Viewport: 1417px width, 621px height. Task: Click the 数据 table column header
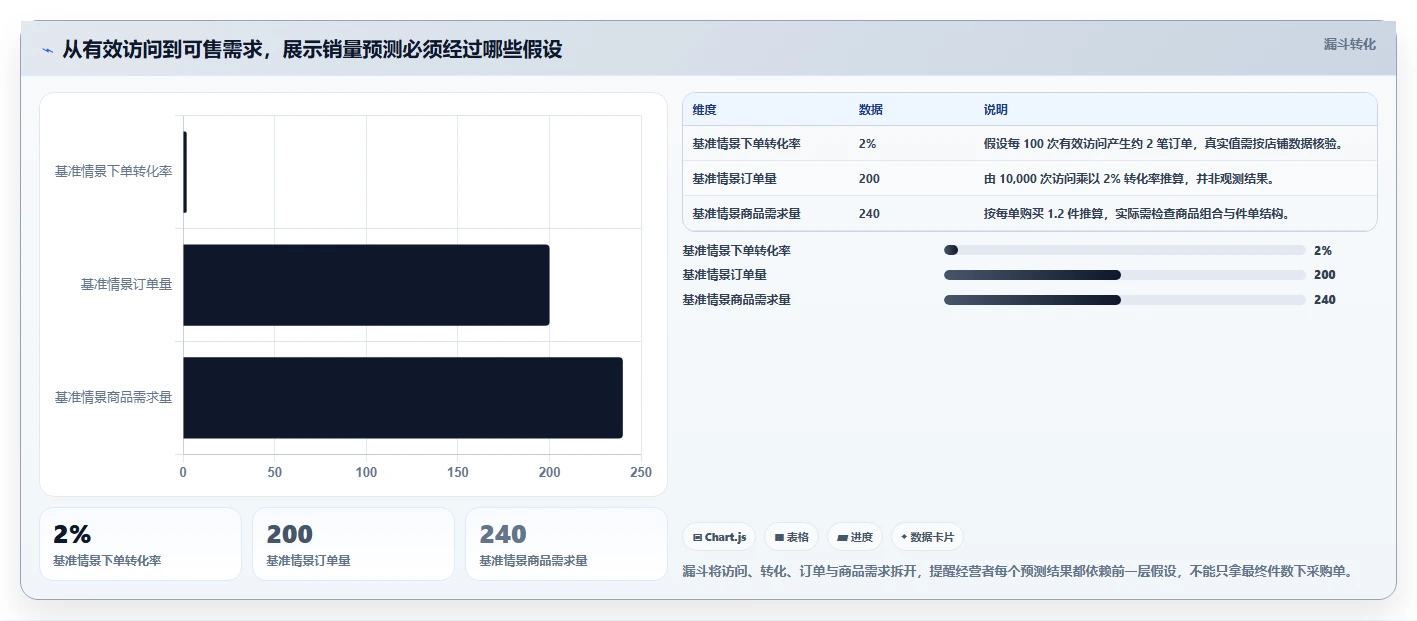click(870, 110)
